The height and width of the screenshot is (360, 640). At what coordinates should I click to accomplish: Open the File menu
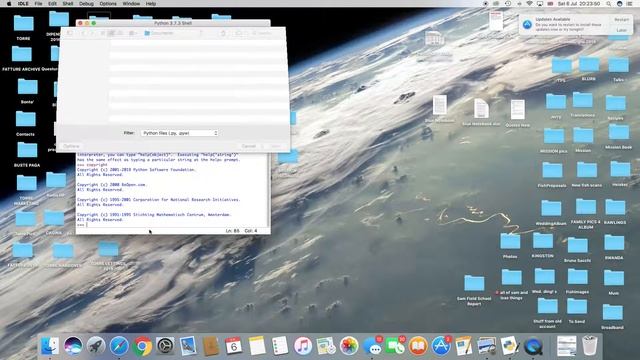(38, 4)
